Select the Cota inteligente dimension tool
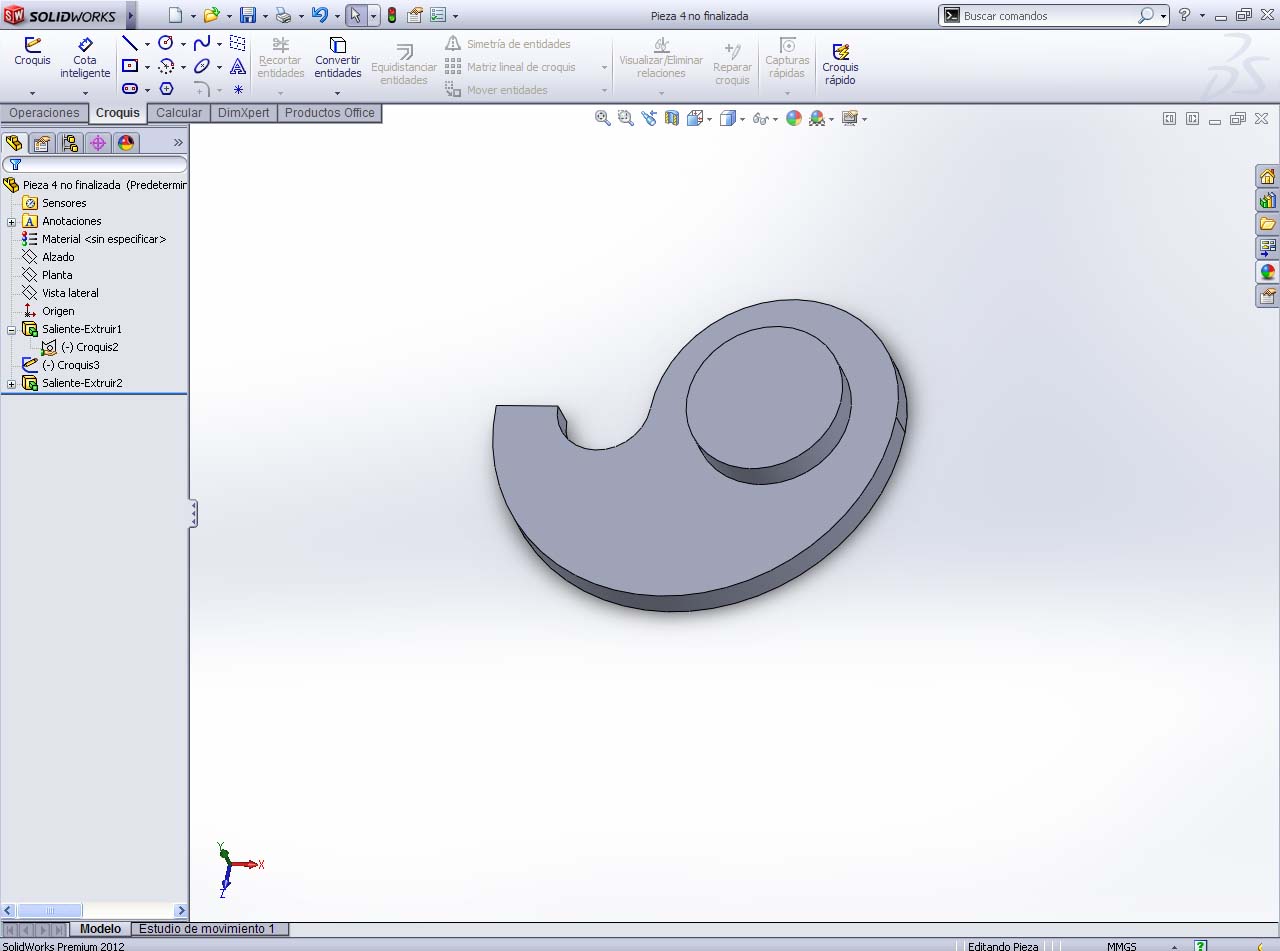1280x951 pixels. [85, 58]
